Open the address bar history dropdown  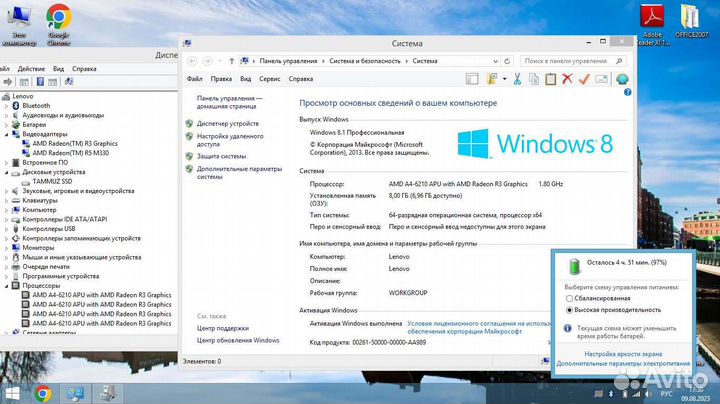click(x=495, y=61)
